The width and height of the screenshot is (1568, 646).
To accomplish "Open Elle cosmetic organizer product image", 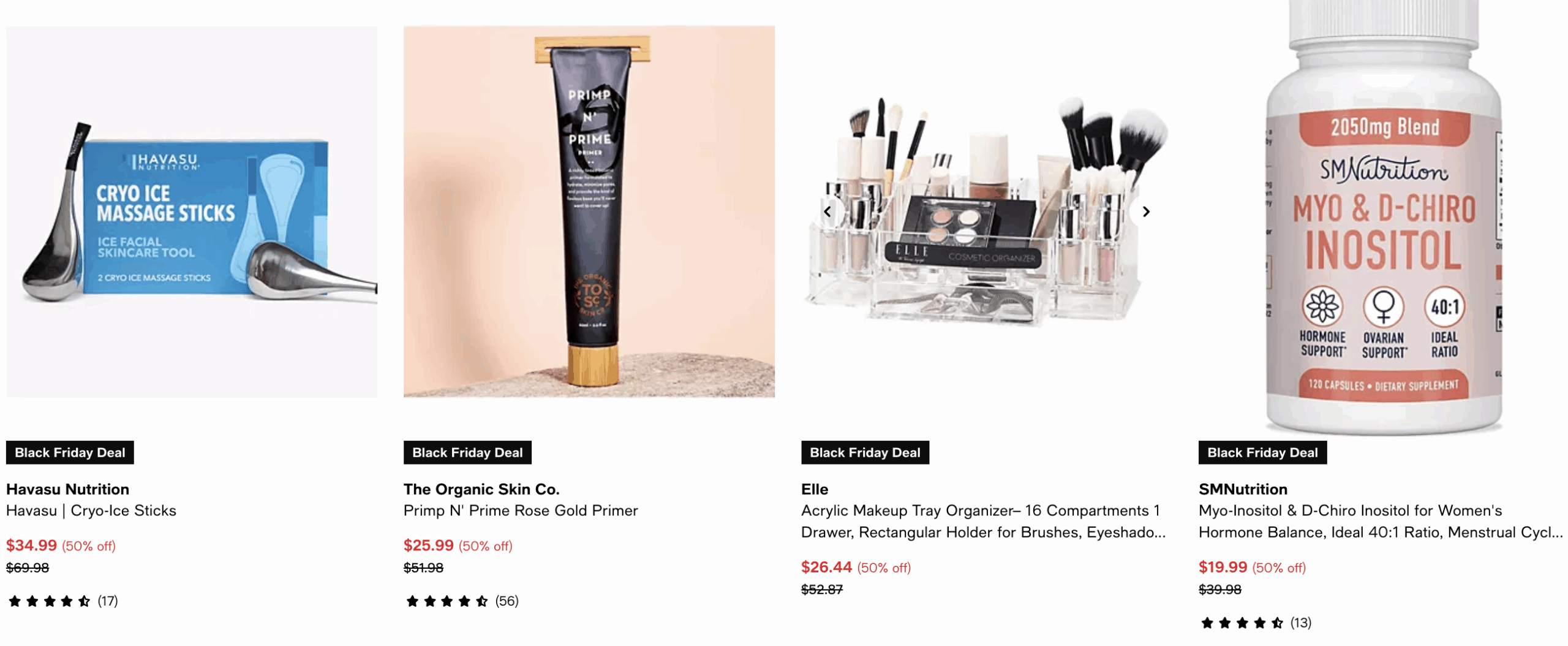I will (x=986, y=211).
